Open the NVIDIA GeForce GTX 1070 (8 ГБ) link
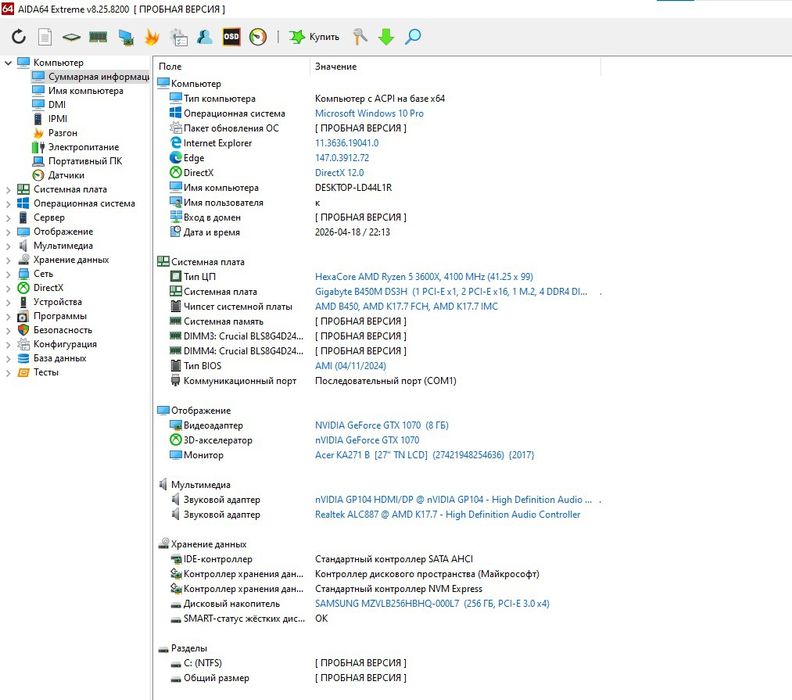792x700 pixels. [x=382, y=426]
